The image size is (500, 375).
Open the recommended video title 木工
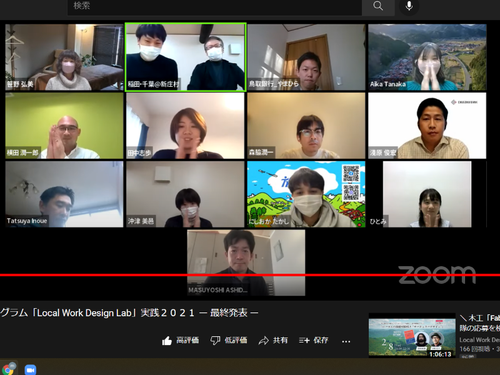point(480,323)
